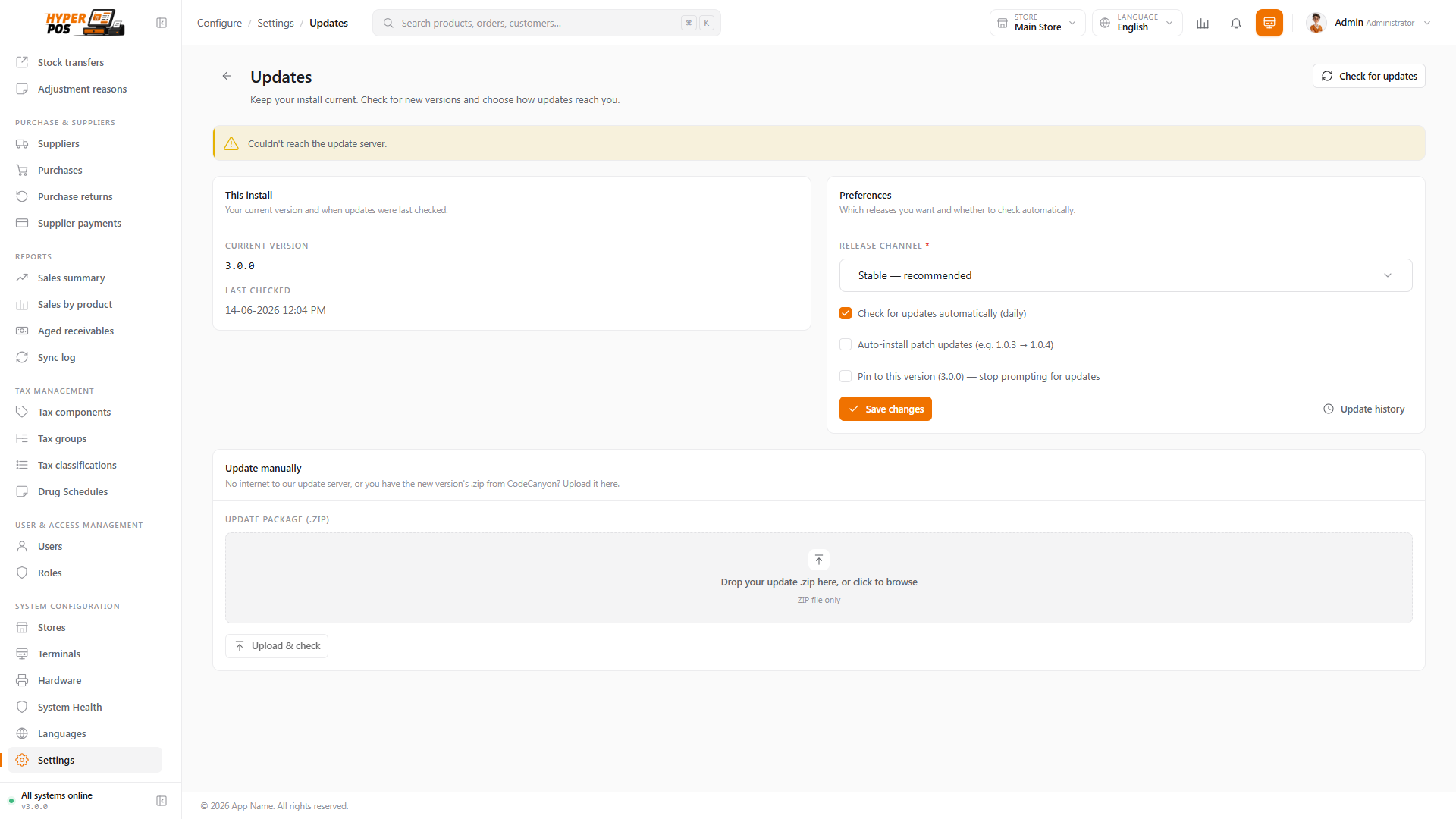The height and width of the screenshot is (819, 1456).
Task: Open the analytics bar chart icon
Action: point(1203,23)
